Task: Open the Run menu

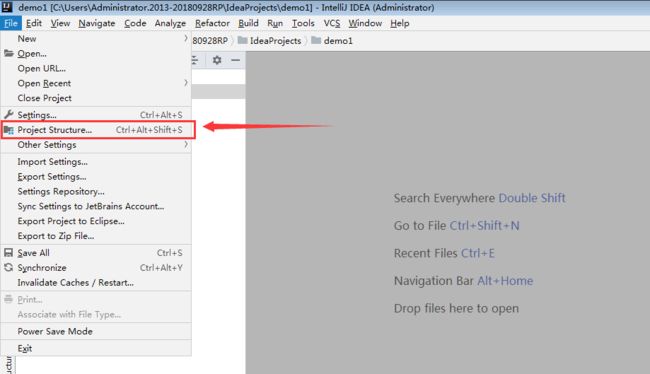Action: 275,24
